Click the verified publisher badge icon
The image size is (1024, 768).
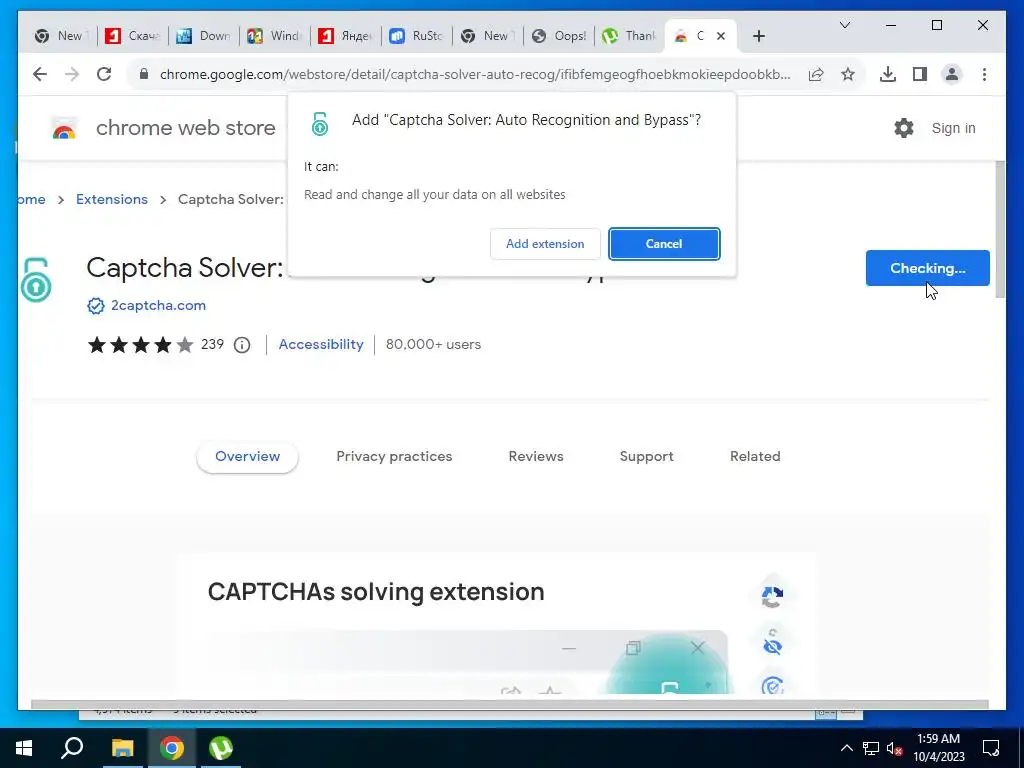pyautogui.click(x=96, y=306)
